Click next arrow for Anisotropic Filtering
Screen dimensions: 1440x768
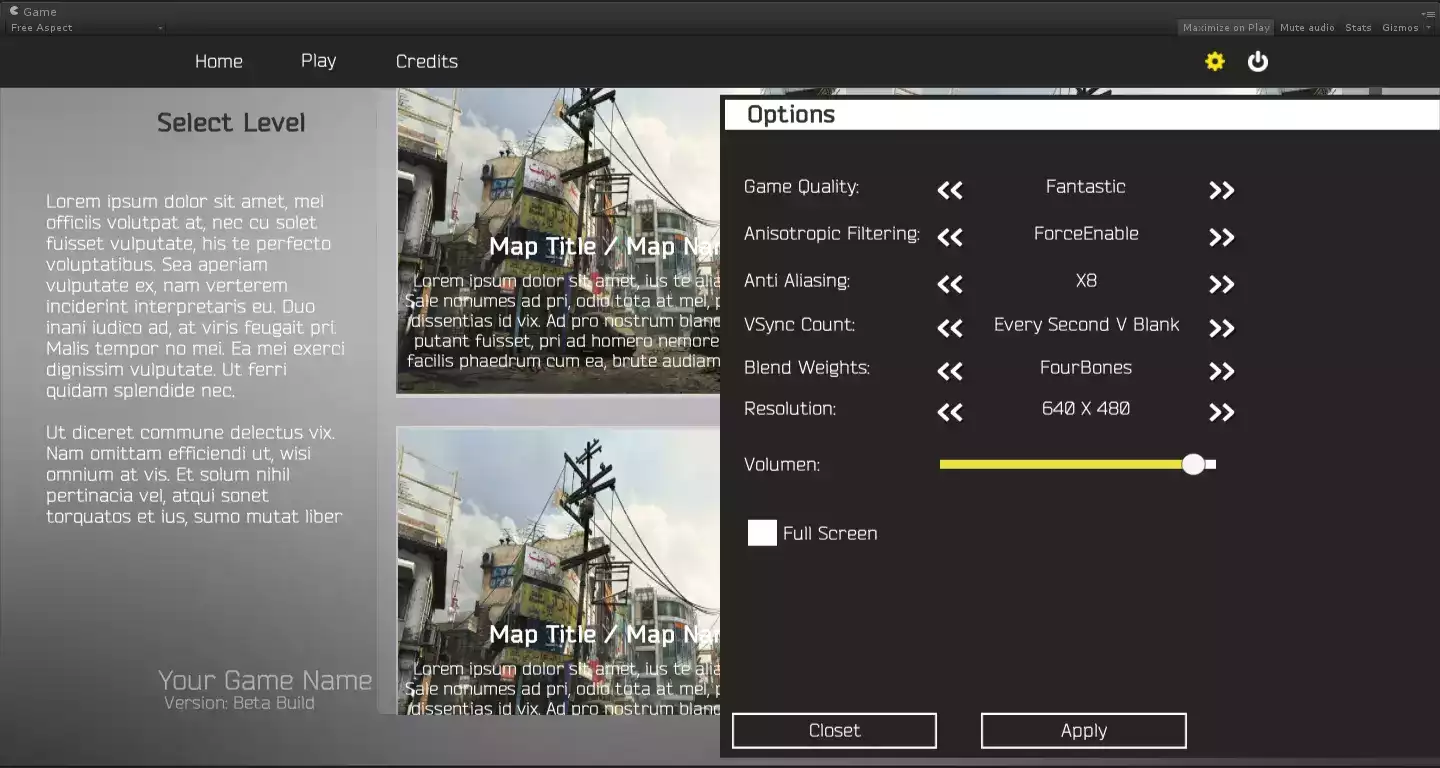(x=1221, y=237)
